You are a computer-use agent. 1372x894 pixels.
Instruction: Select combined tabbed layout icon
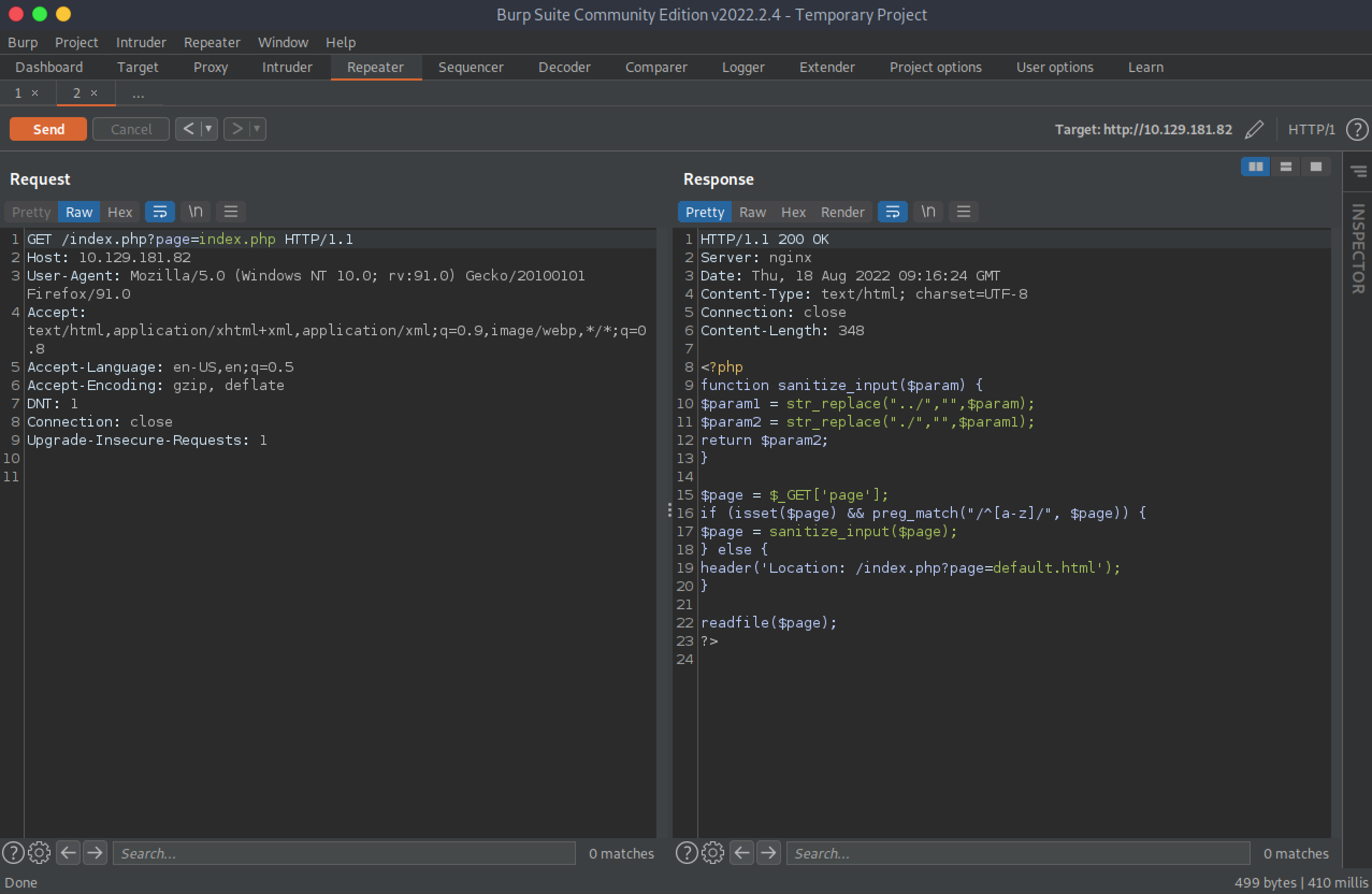tap(1316, 167)
